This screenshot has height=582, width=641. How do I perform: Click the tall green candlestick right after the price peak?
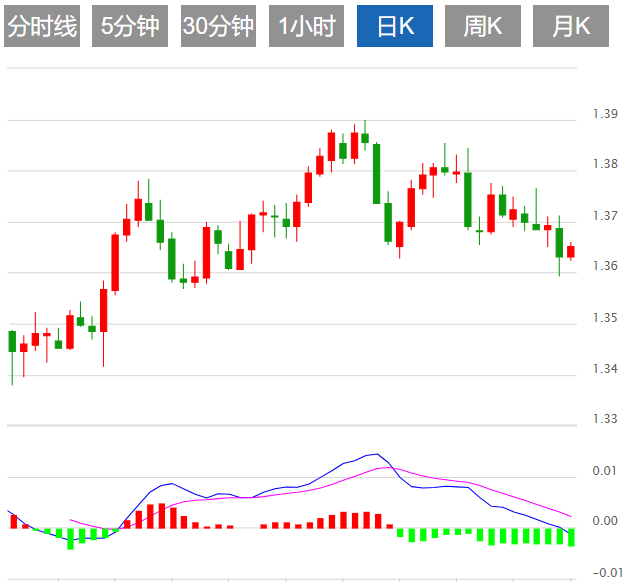(x=376, y=173)
